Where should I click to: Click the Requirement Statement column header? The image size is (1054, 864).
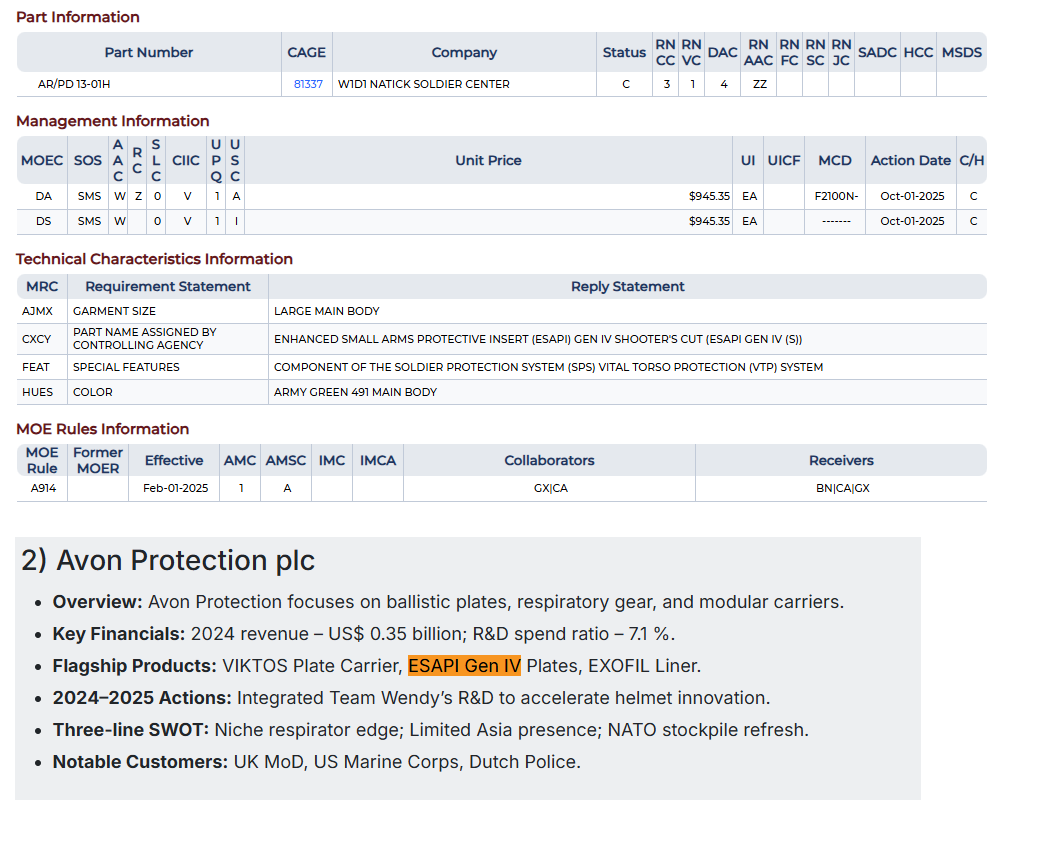pos(168,286)
